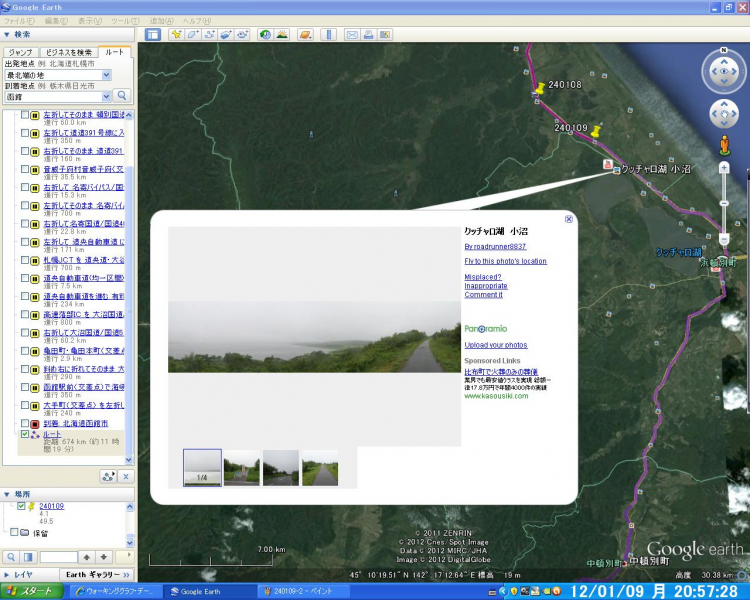750x600 pixels.
Task: Collapse the 場所 places panel
Action: [x=7, y=494]
